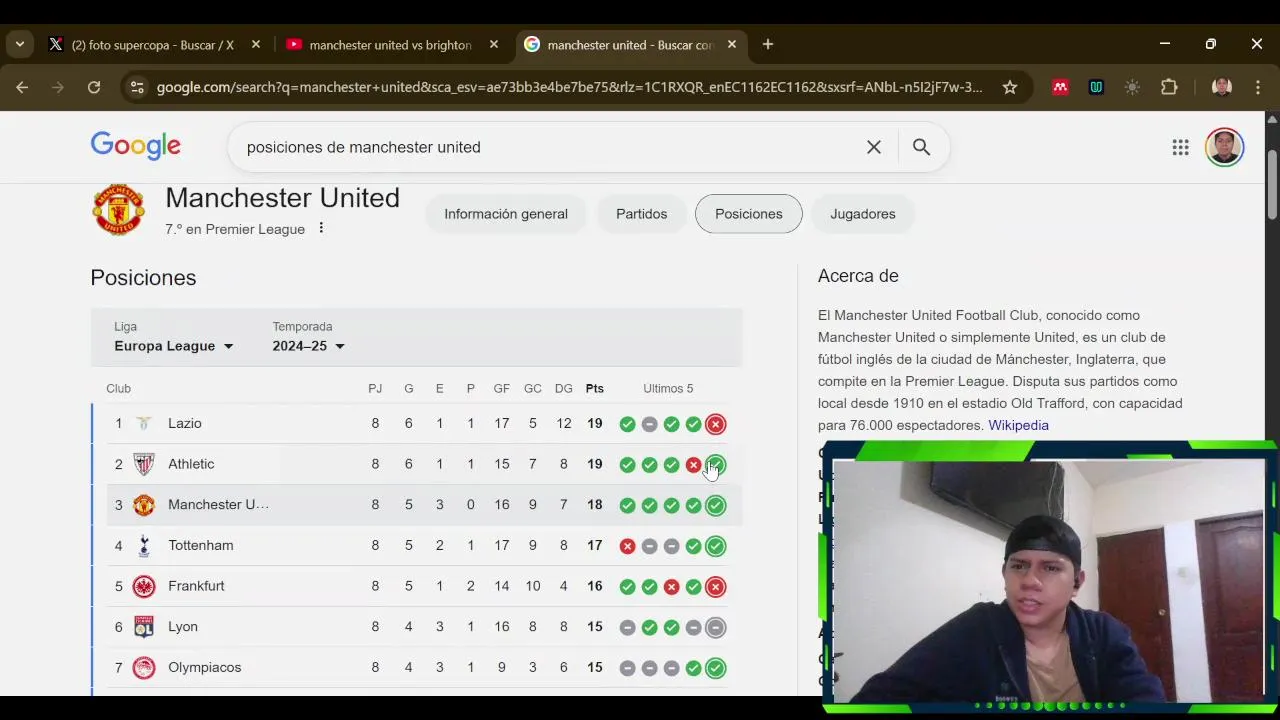Screen dimensions: 1280x720
Task: Click the Lyon team crest
Action: point(144,627)
